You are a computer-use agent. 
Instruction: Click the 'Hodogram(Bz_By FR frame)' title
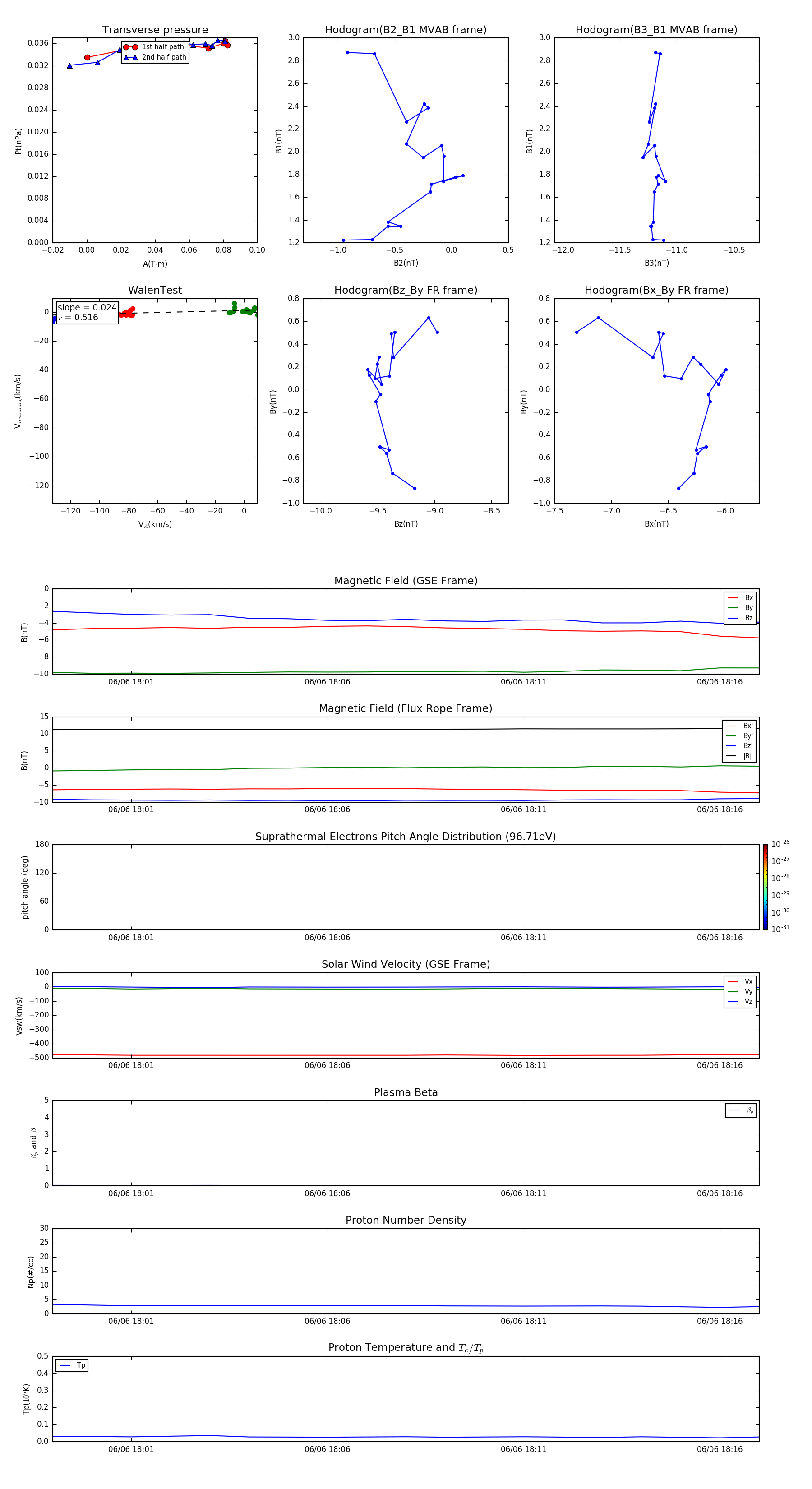406,290
